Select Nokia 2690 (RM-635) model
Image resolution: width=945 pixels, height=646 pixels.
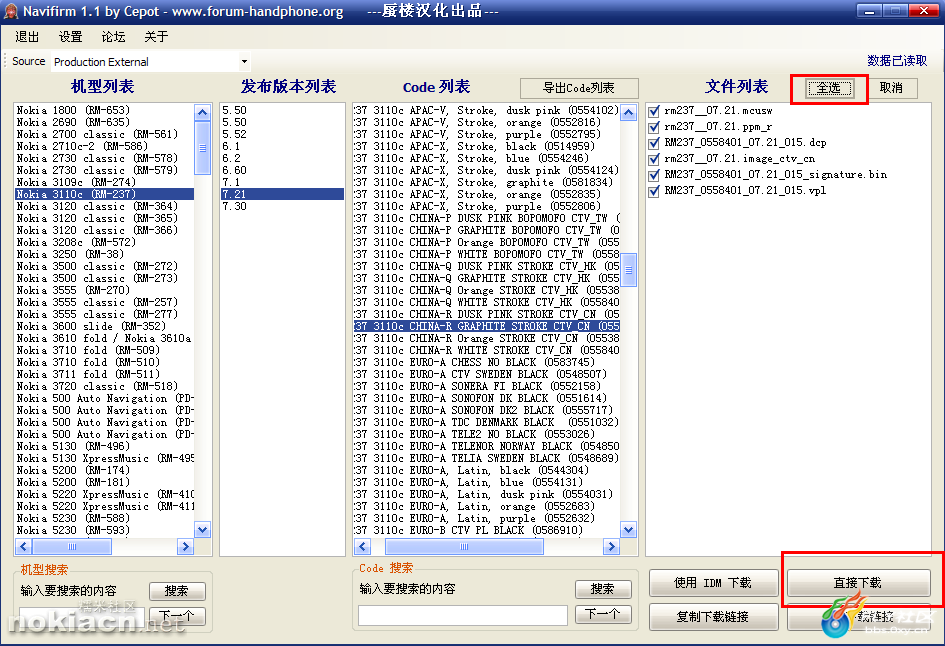click(x=104, y=122)
